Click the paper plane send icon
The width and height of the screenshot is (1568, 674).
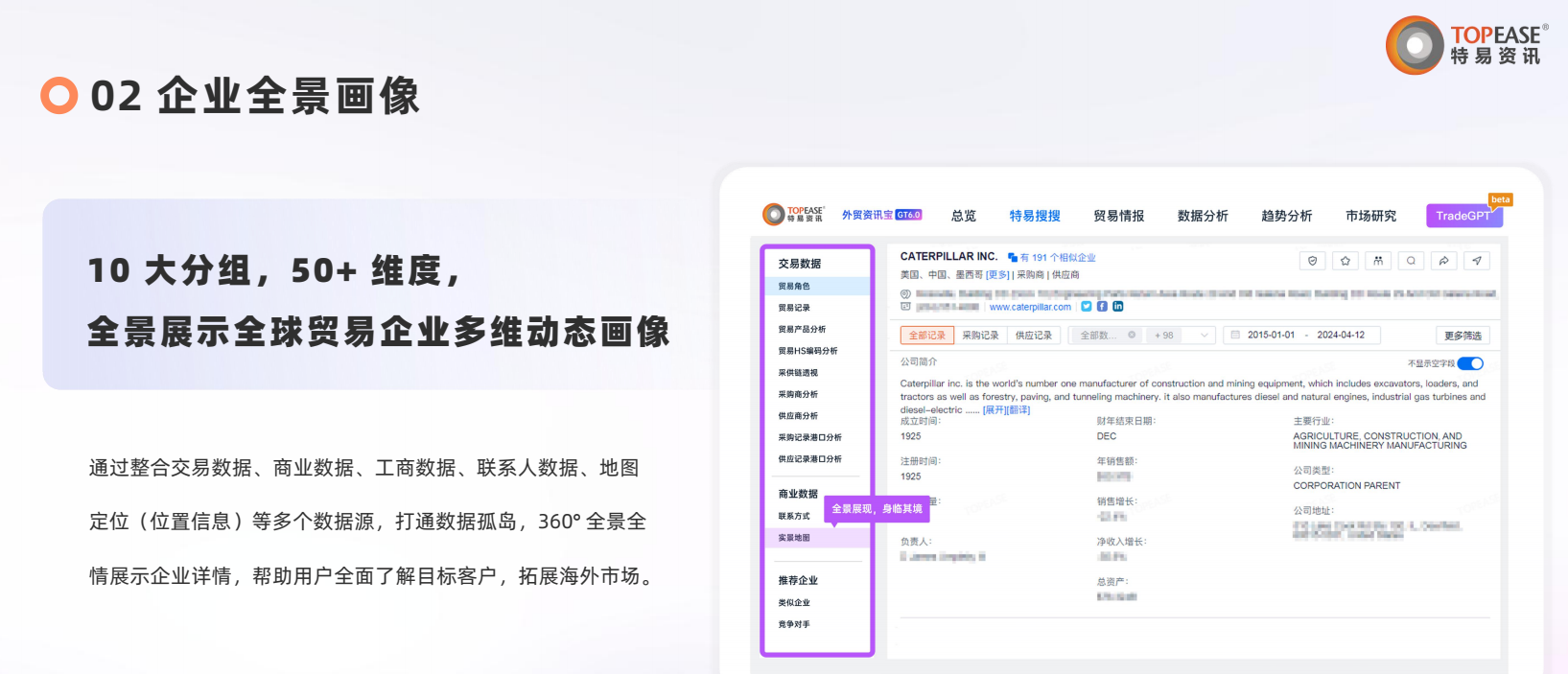[x=1477, y=261]
